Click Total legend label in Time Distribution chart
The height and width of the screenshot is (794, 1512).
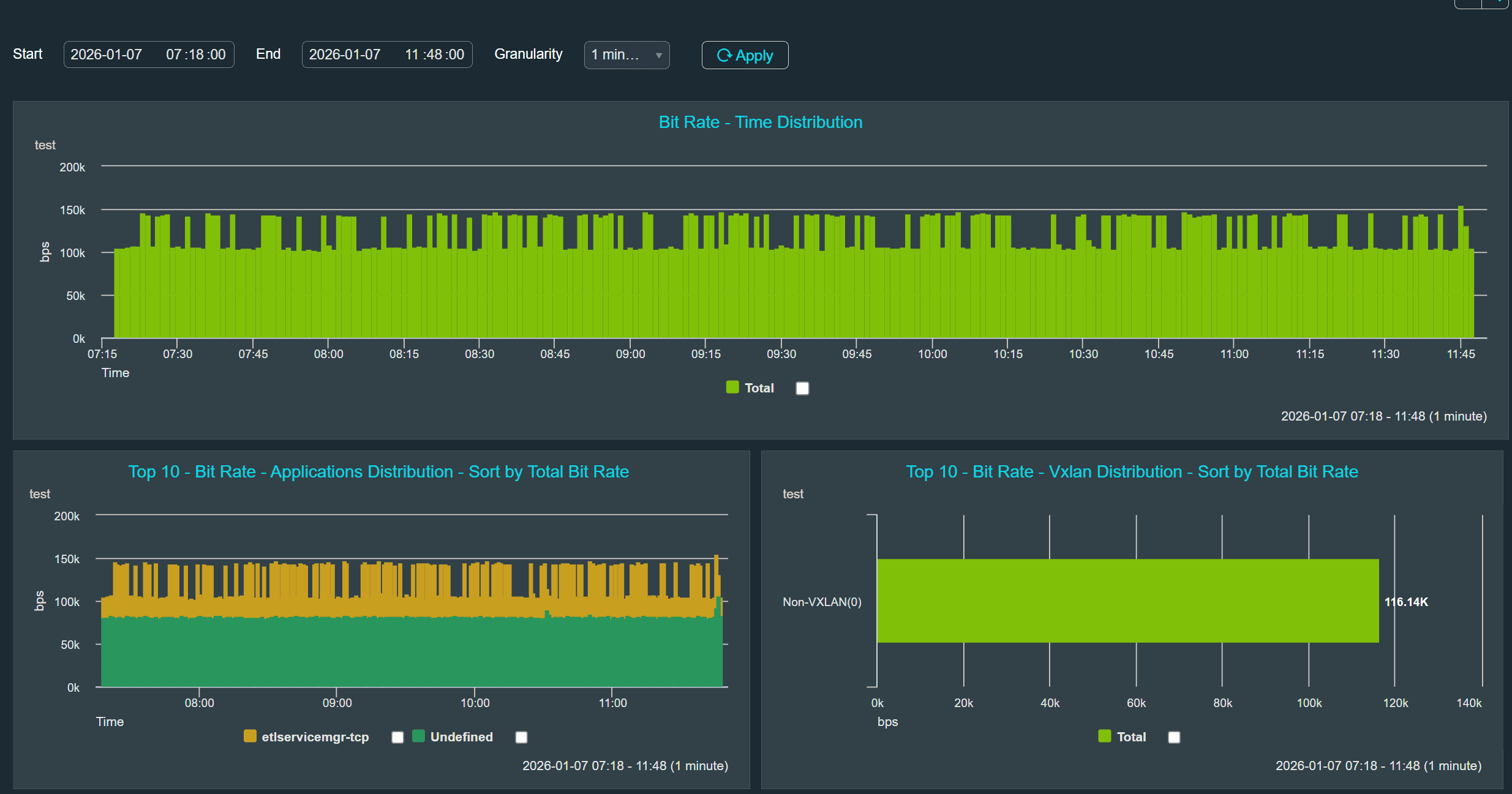click(x=759, y=388)
